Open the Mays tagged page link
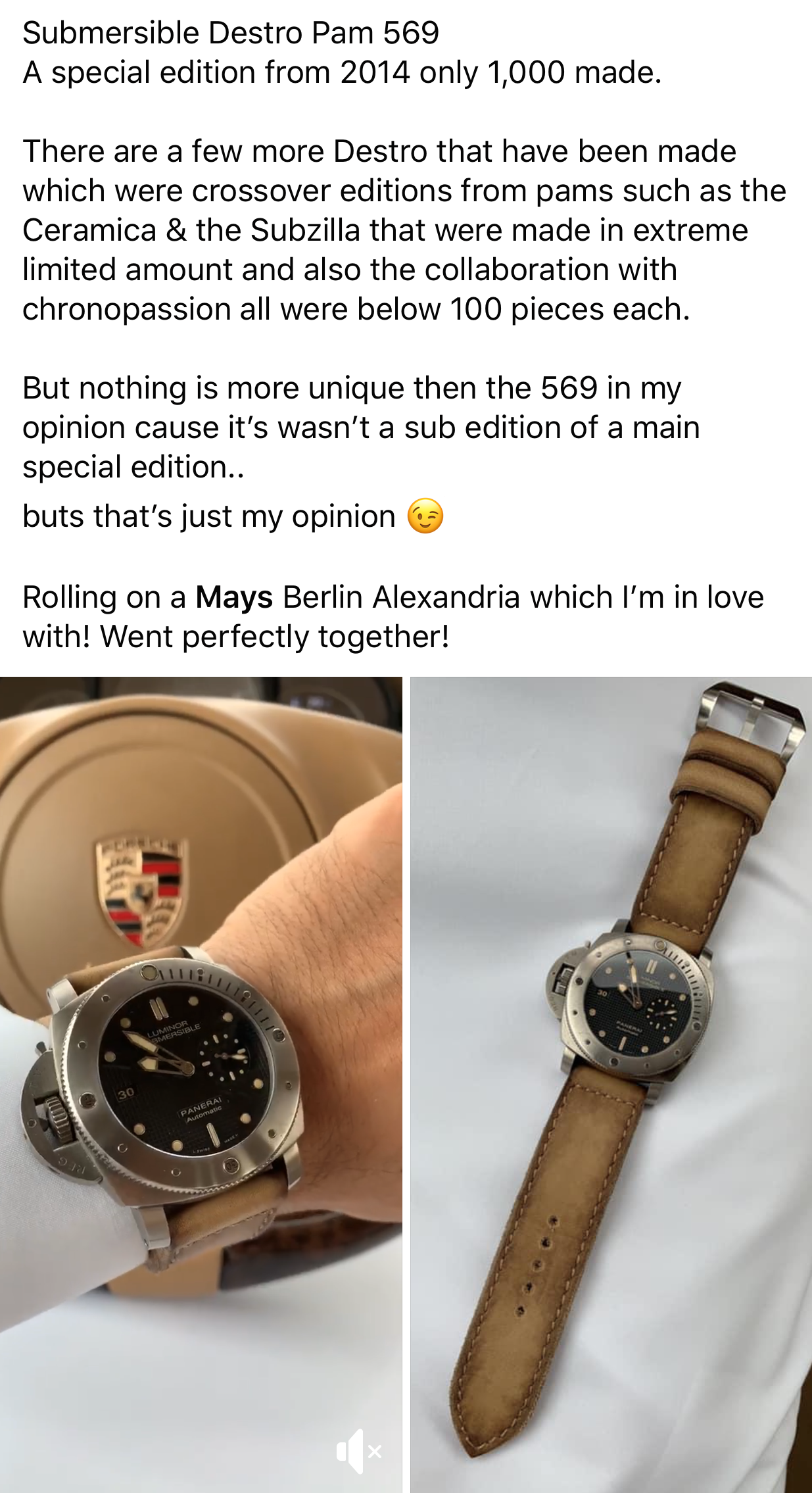This screenshot has height=1493, width=812. [x=234, y=597]
